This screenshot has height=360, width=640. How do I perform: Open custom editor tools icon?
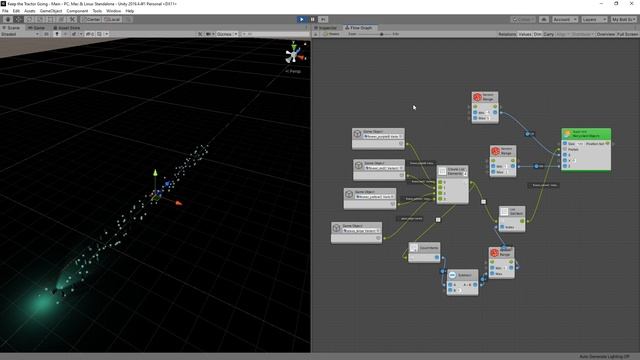72,19
